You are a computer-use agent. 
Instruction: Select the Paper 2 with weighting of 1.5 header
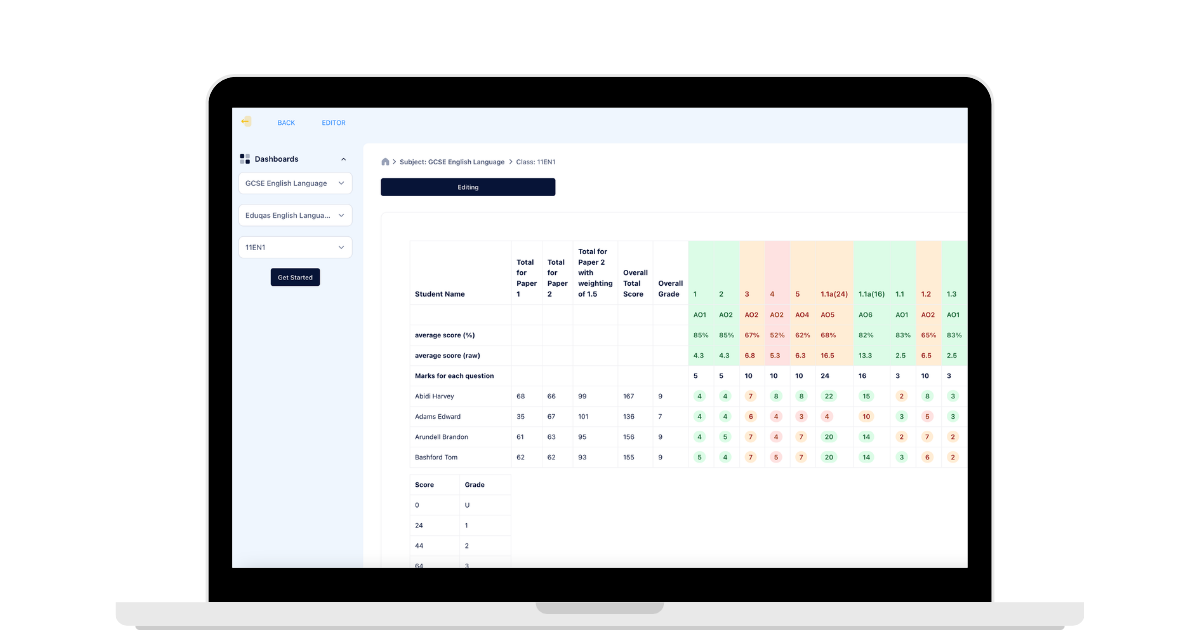[596, 273]
